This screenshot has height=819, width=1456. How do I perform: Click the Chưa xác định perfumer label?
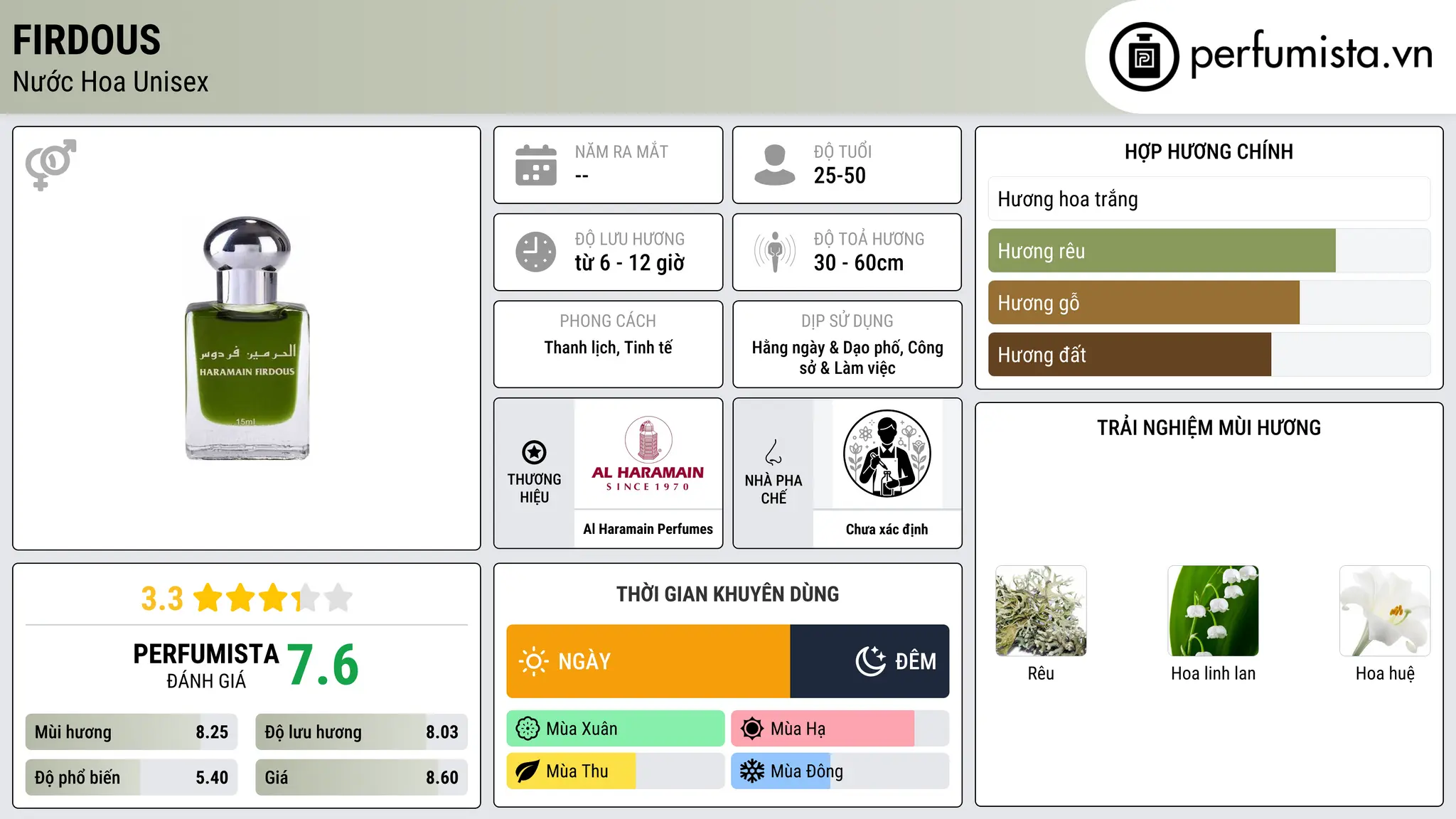pos(887,529)
